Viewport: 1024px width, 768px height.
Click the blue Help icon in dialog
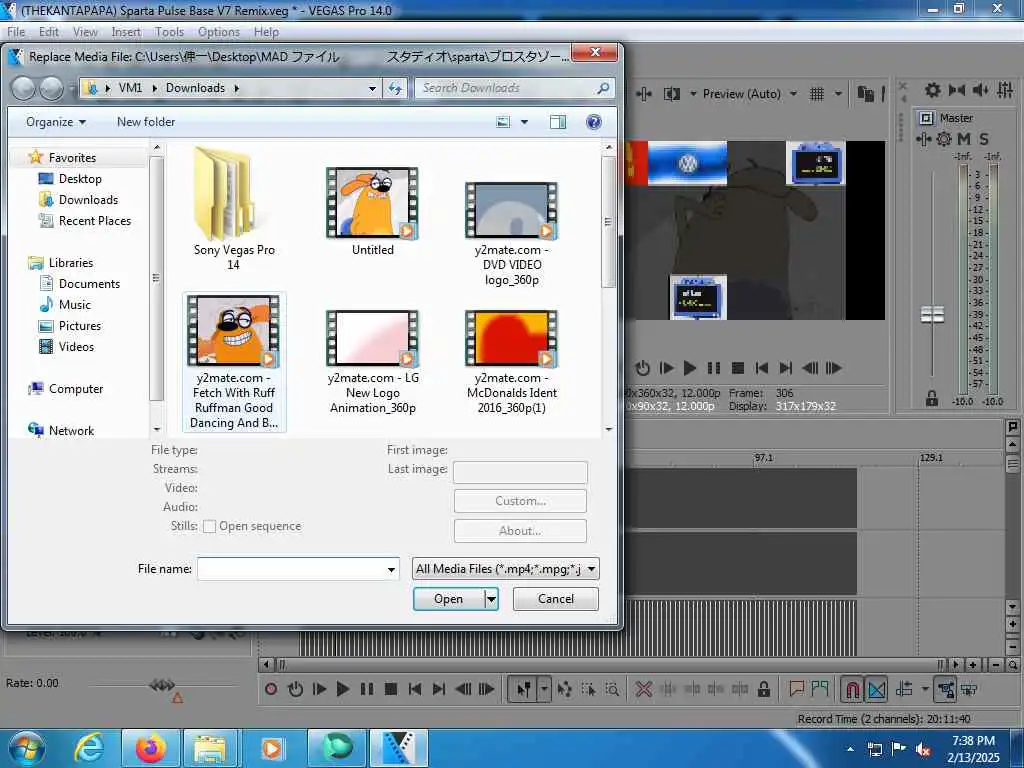(594, 122)
